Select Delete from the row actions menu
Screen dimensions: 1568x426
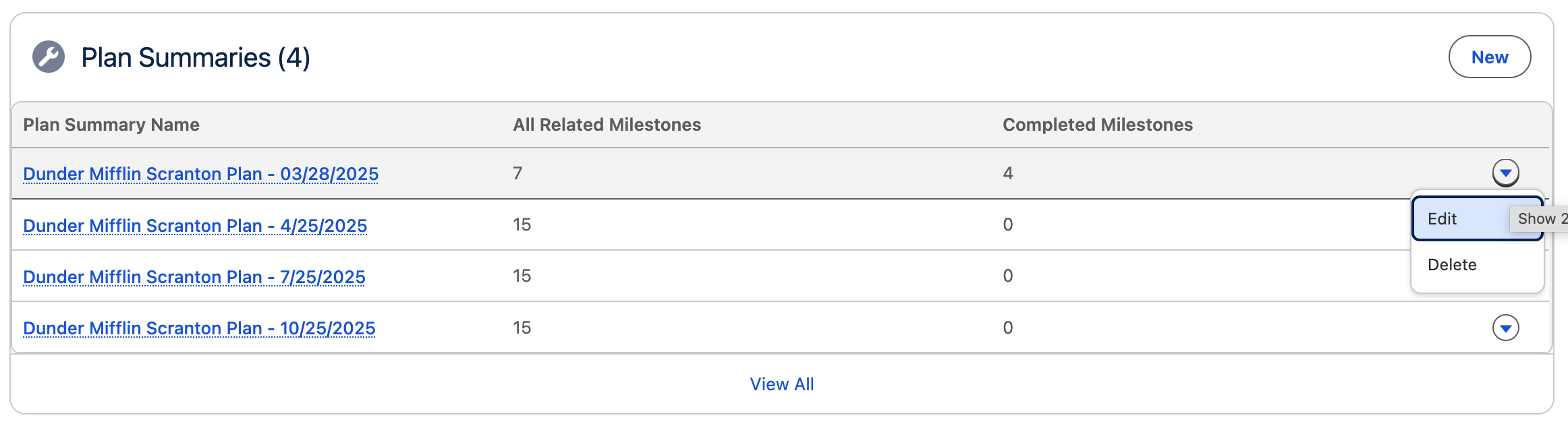(x=1452, y=264)
